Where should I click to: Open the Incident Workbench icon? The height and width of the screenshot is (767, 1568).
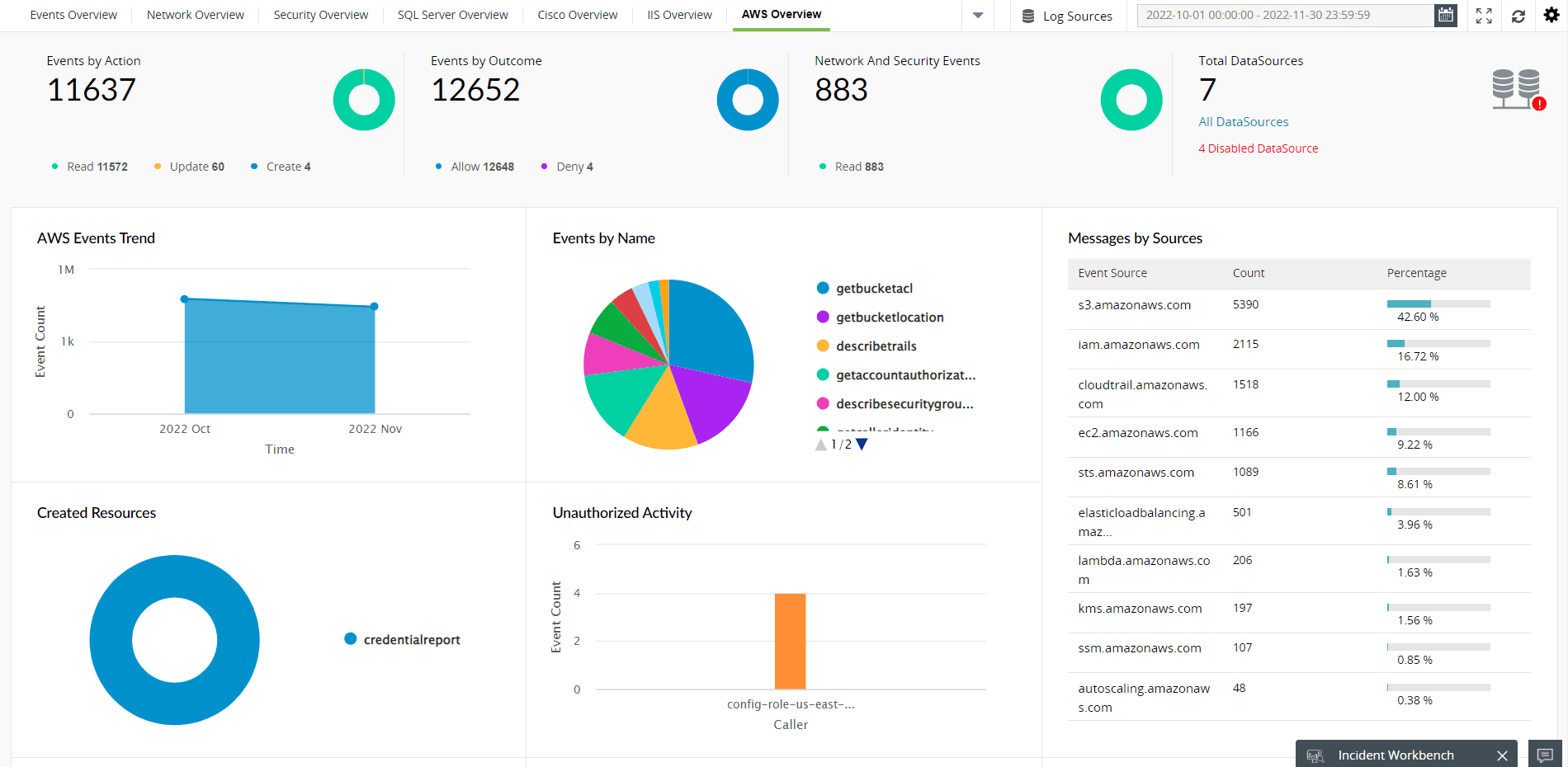tap(1314, 755)
